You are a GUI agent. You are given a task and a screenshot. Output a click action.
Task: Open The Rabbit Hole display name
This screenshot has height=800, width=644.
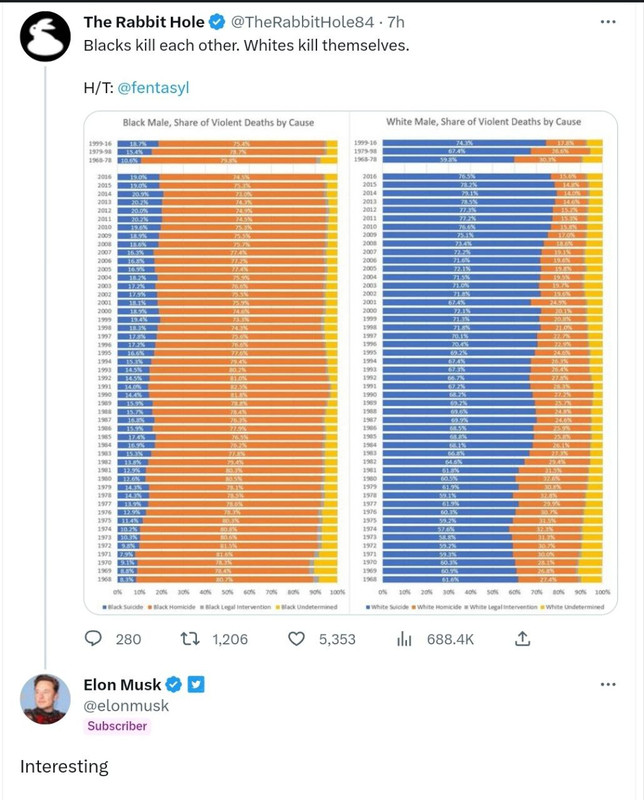click(x=144, y=22)
